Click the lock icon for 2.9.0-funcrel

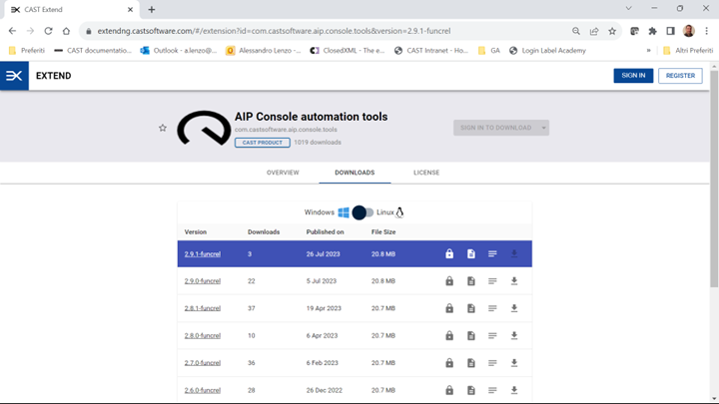point(449,281)
